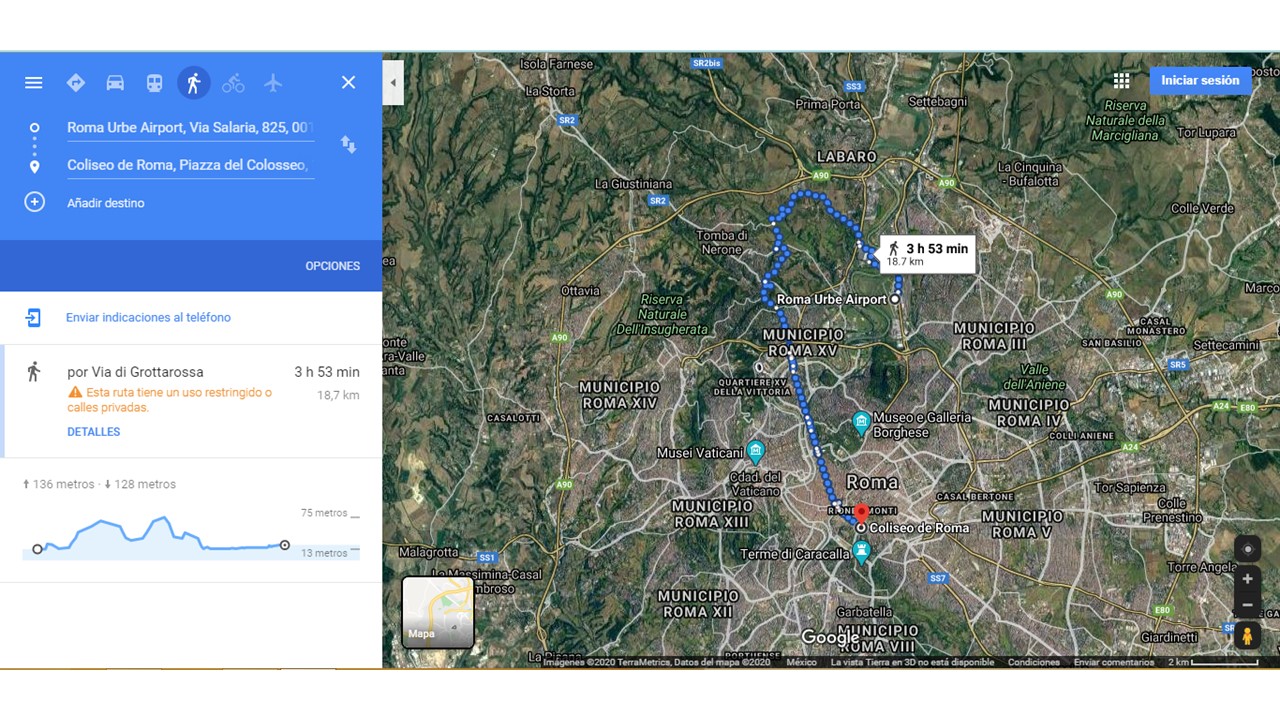The image size is (1280, 720).
Task: Swap origin and destination arrows
Action: tap(348, 145)
